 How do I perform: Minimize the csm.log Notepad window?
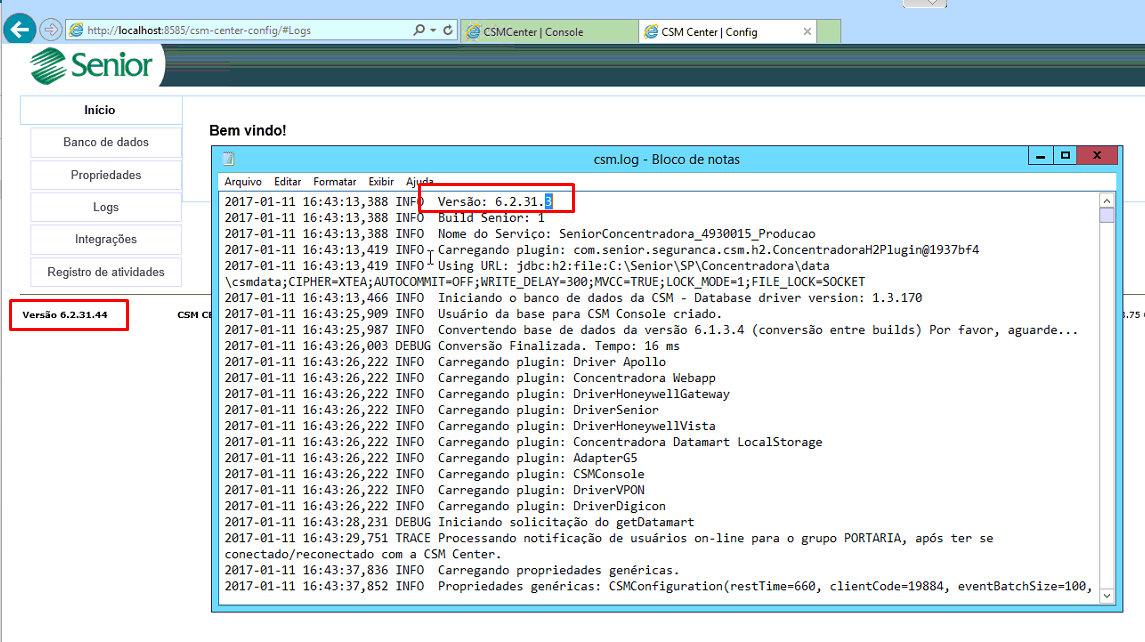click(x=1041, y=156)
